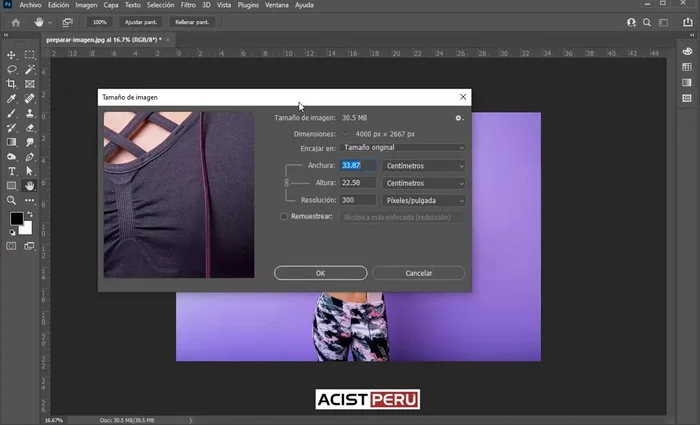Open the Altura units dropdown
Image resolution: width=700 pixels, height=425 pixels.
point(423,183)
